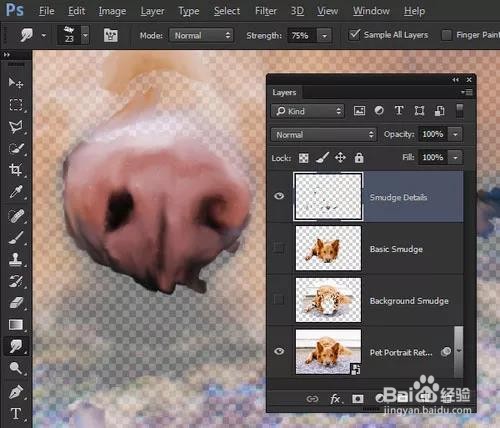Filter layers by smart object icon

click(439, 111)
